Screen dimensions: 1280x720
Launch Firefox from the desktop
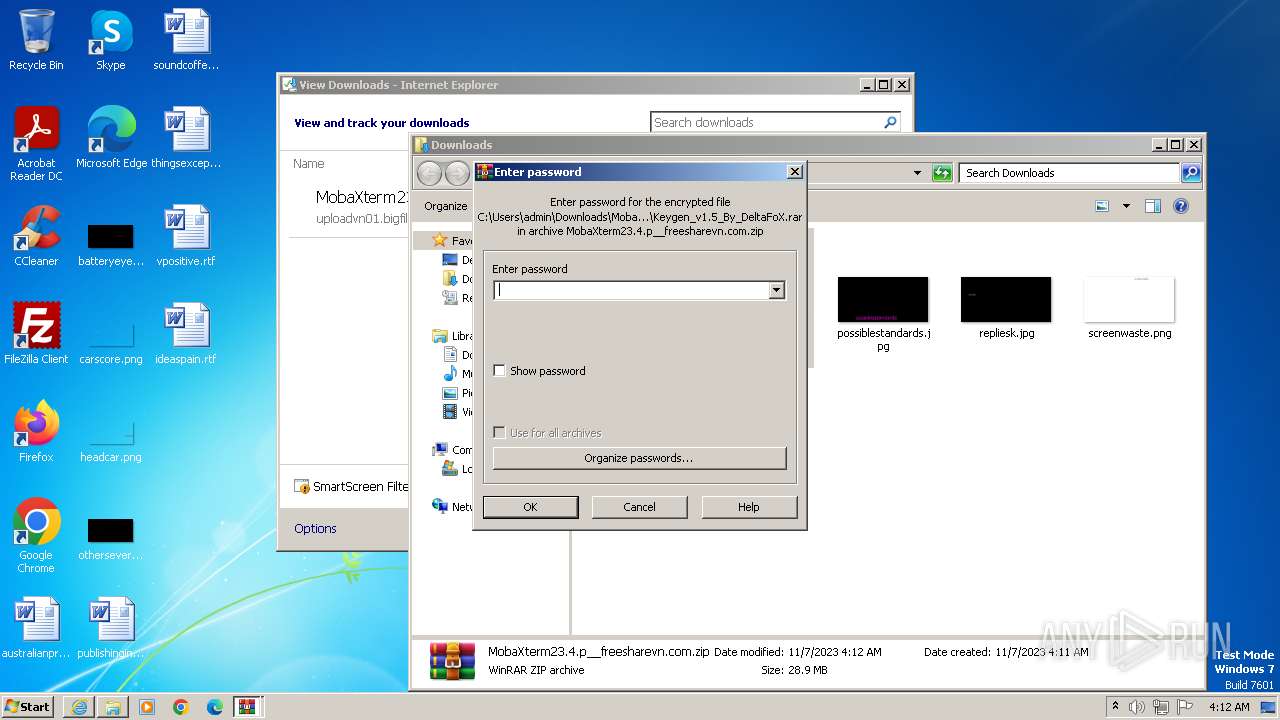36,432
